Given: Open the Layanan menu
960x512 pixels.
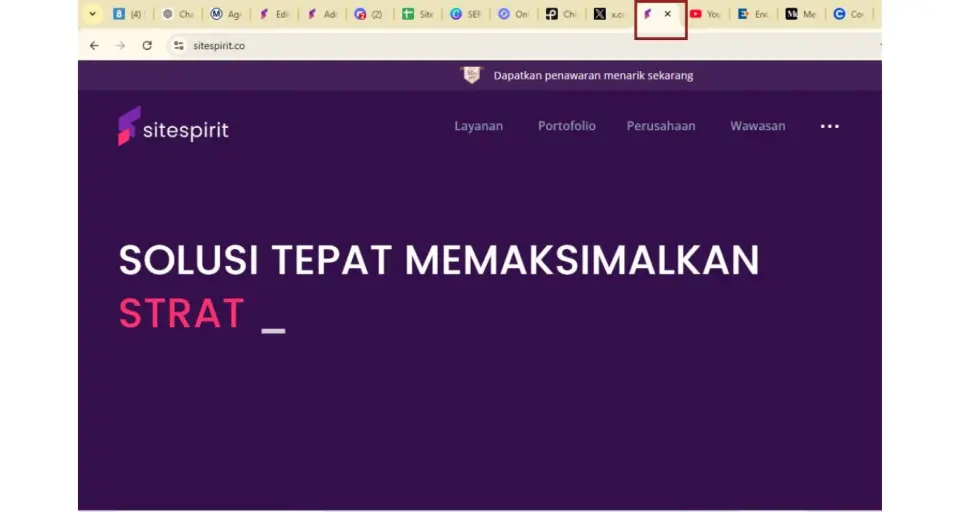Looking at the screenshot, I should 478,126.
